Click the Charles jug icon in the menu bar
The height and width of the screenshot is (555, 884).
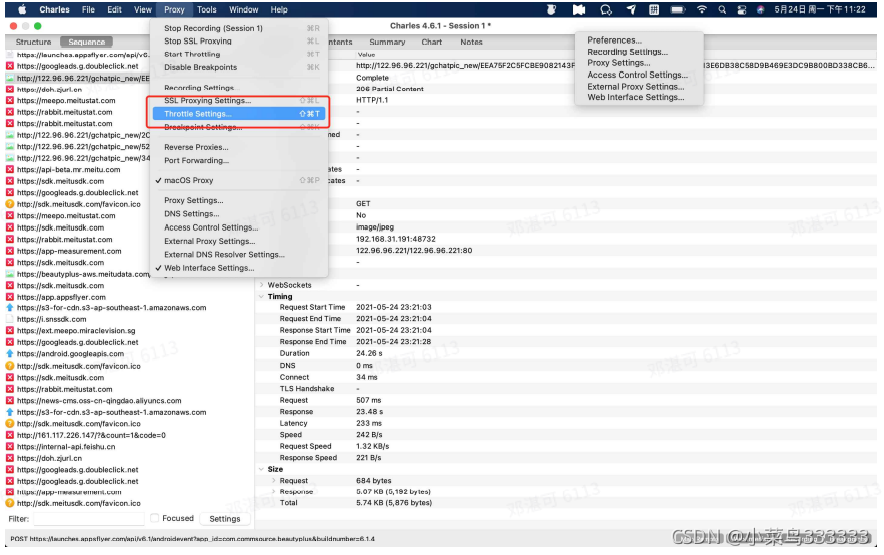point(551,10)
